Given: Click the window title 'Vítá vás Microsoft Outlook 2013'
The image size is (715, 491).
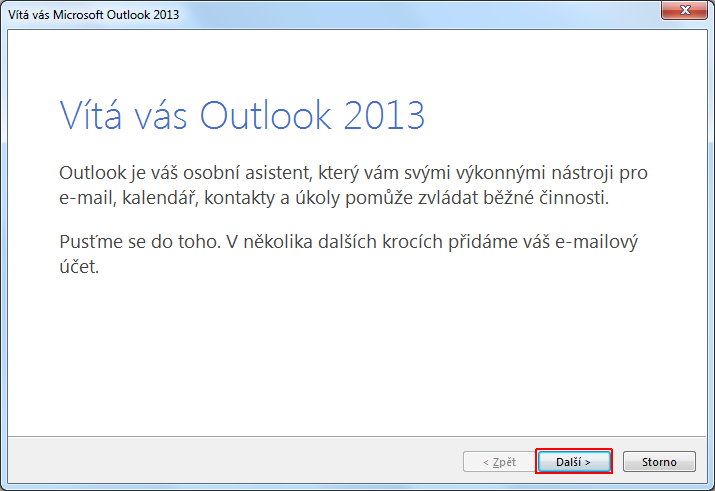Looking at the screenshot, I should 93,15.
